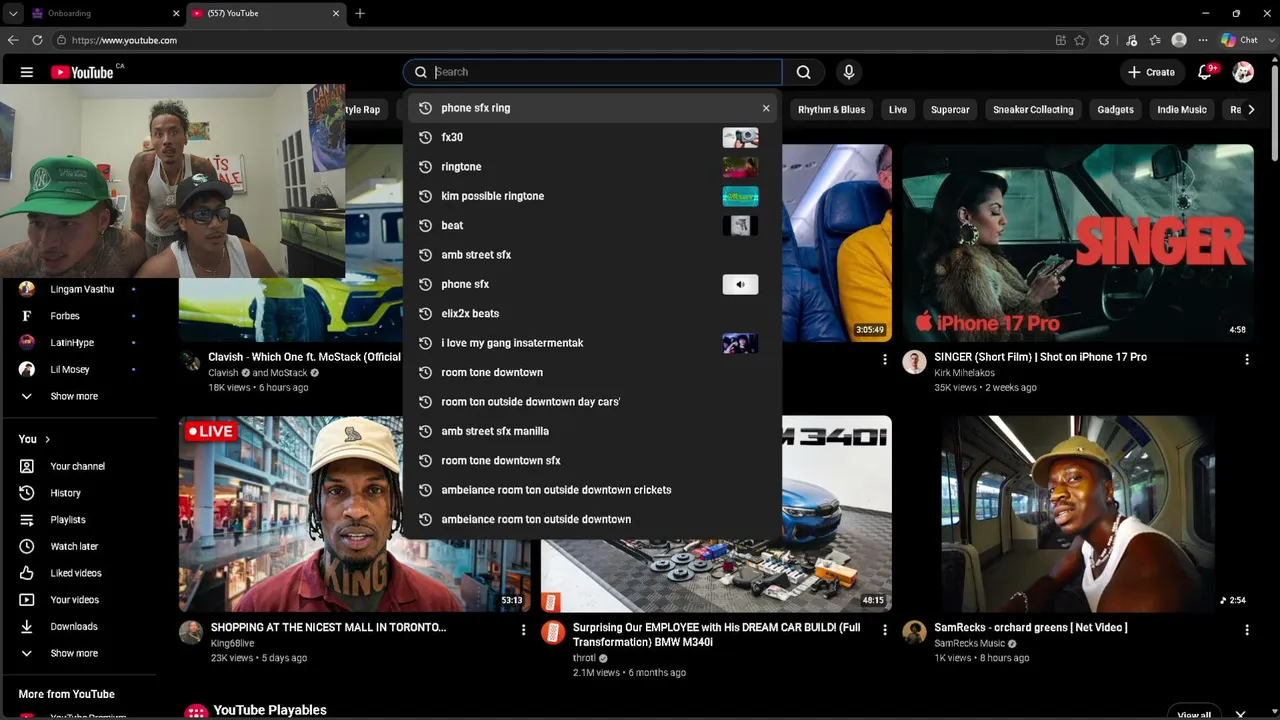The image size is (1280, 720).
Task: Choose the 'elix2x beats' search suggestion
Action: pyautogui.click(x=592, y=313)
